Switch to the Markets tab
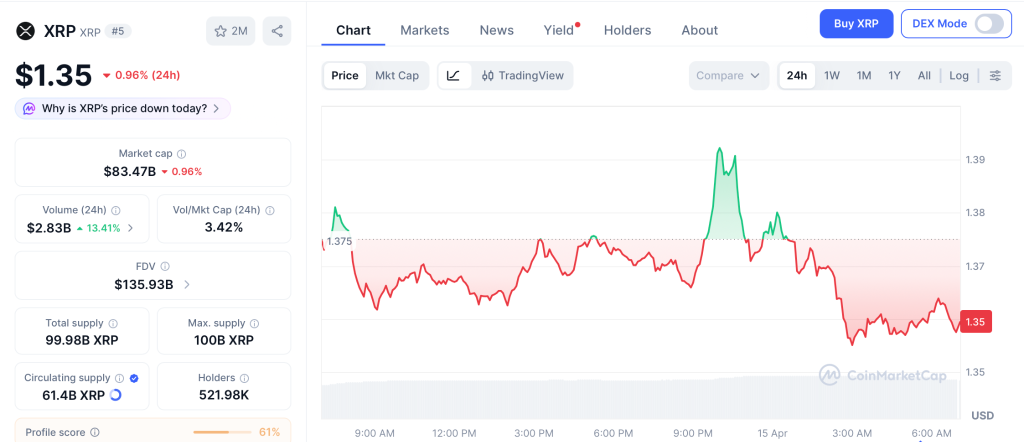 pyautogui.click(x=424, y=30)
